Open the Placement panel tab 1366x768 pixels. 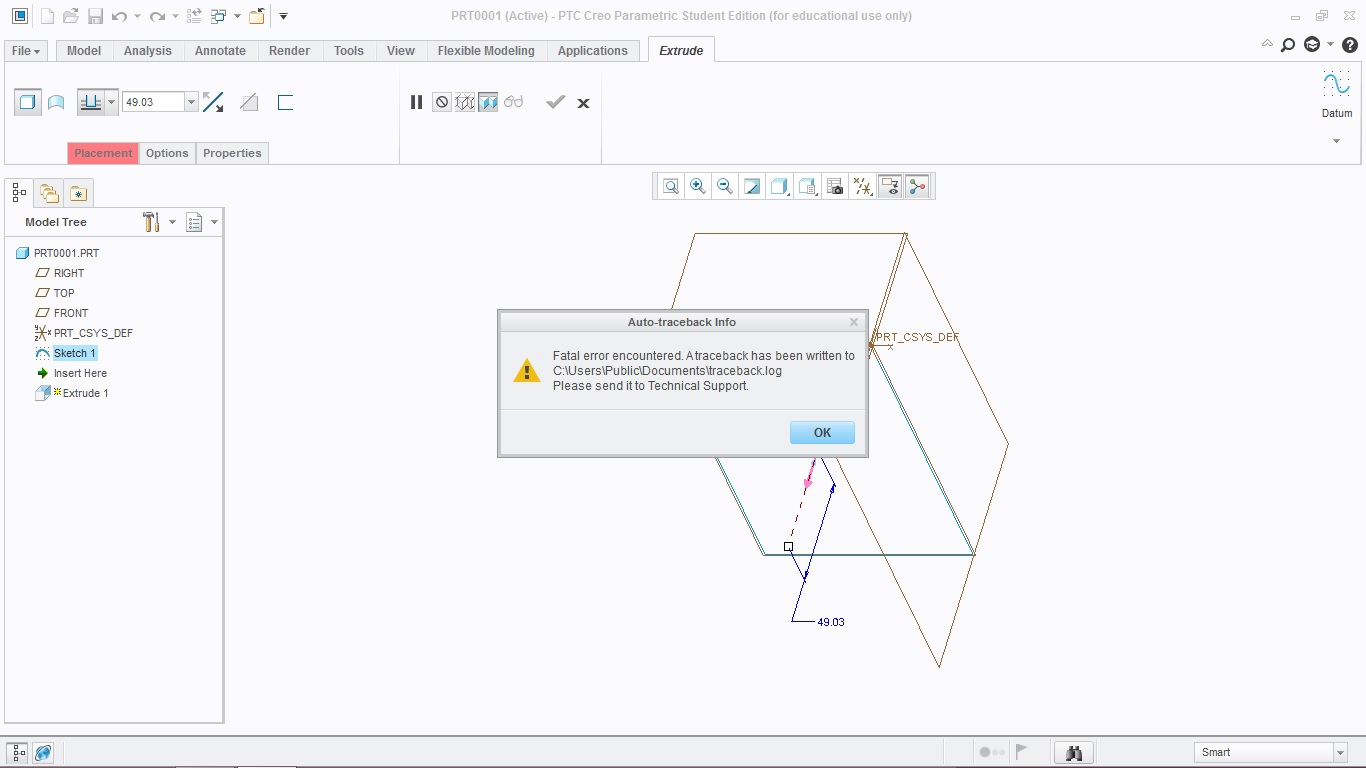(x=103, y=153)
